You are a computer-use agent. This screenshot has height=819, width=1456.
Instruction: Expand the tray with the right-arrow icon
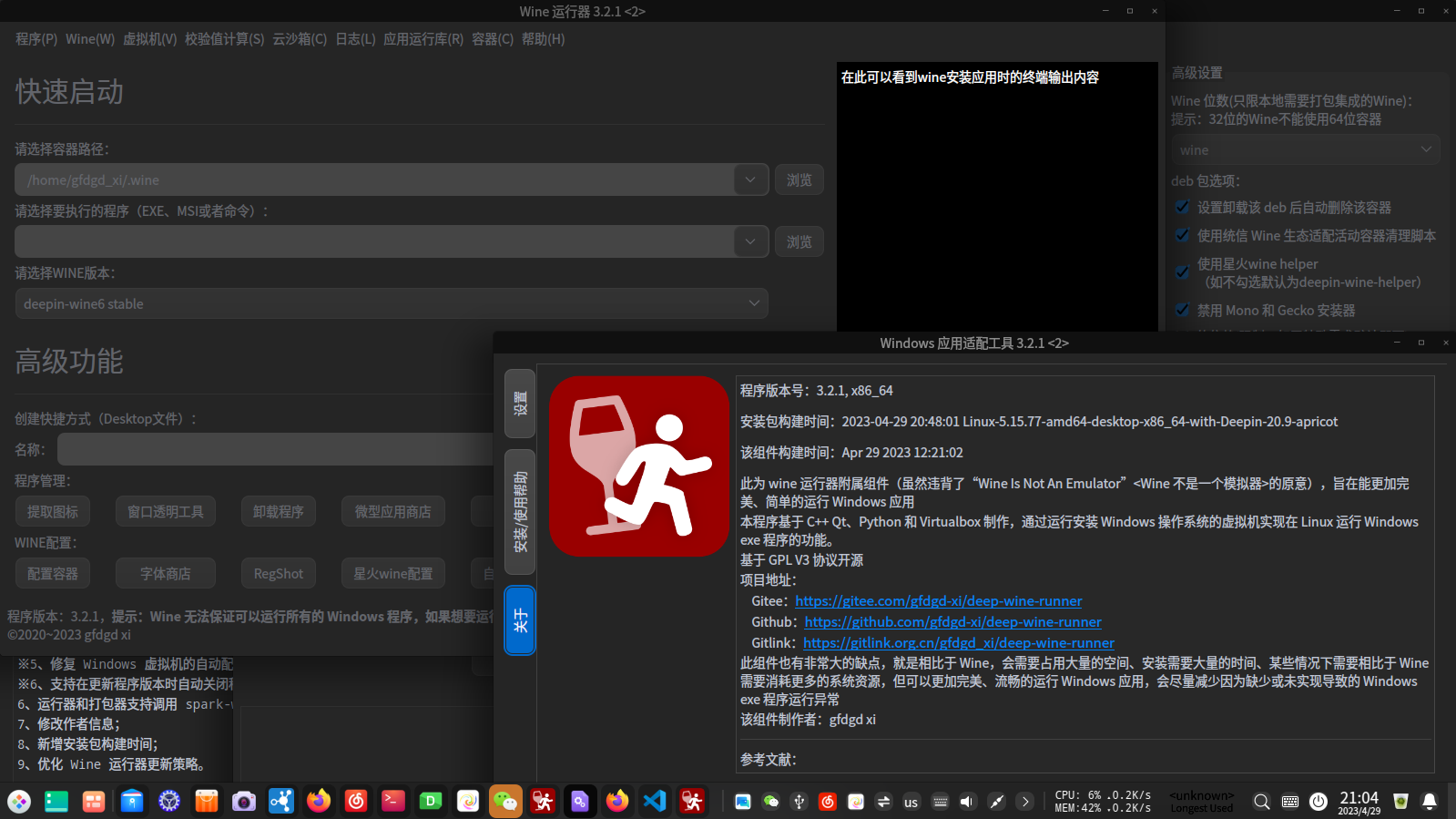coord(1025,802)
